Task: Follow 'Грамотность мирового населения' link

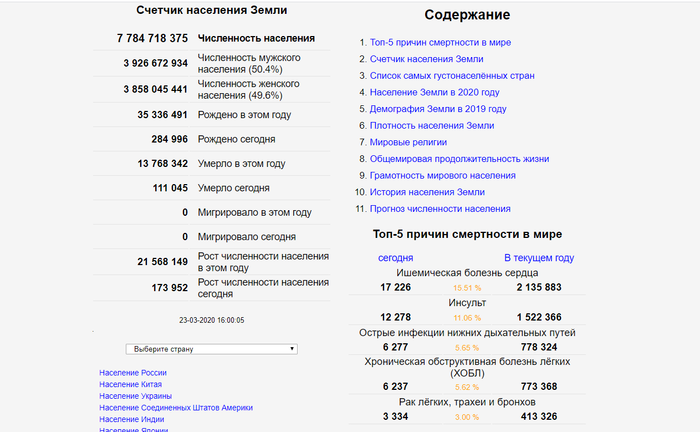Action: [x=442, y=175]
